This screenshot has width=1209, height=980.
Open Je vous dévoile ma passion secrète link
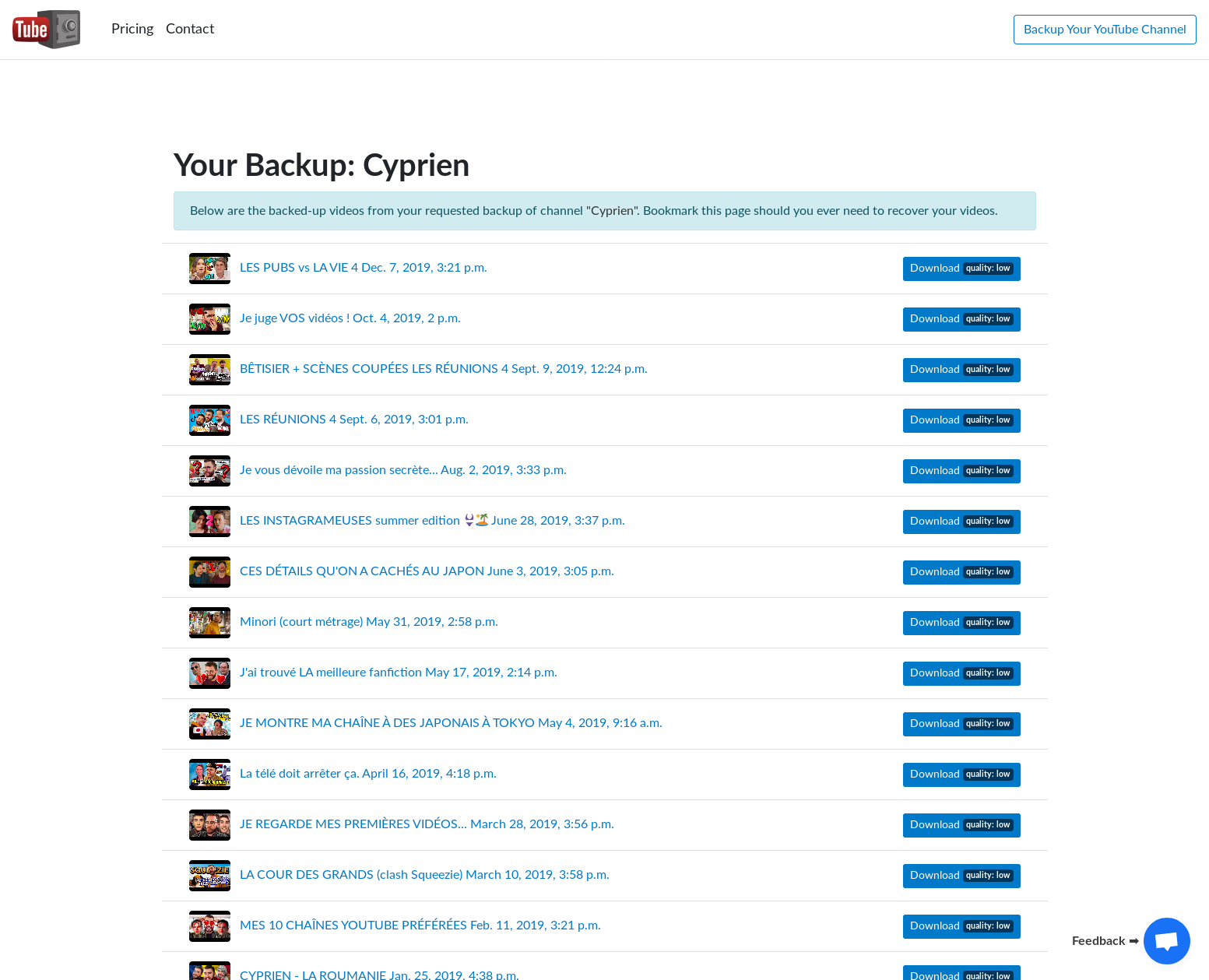coord(403,470)
